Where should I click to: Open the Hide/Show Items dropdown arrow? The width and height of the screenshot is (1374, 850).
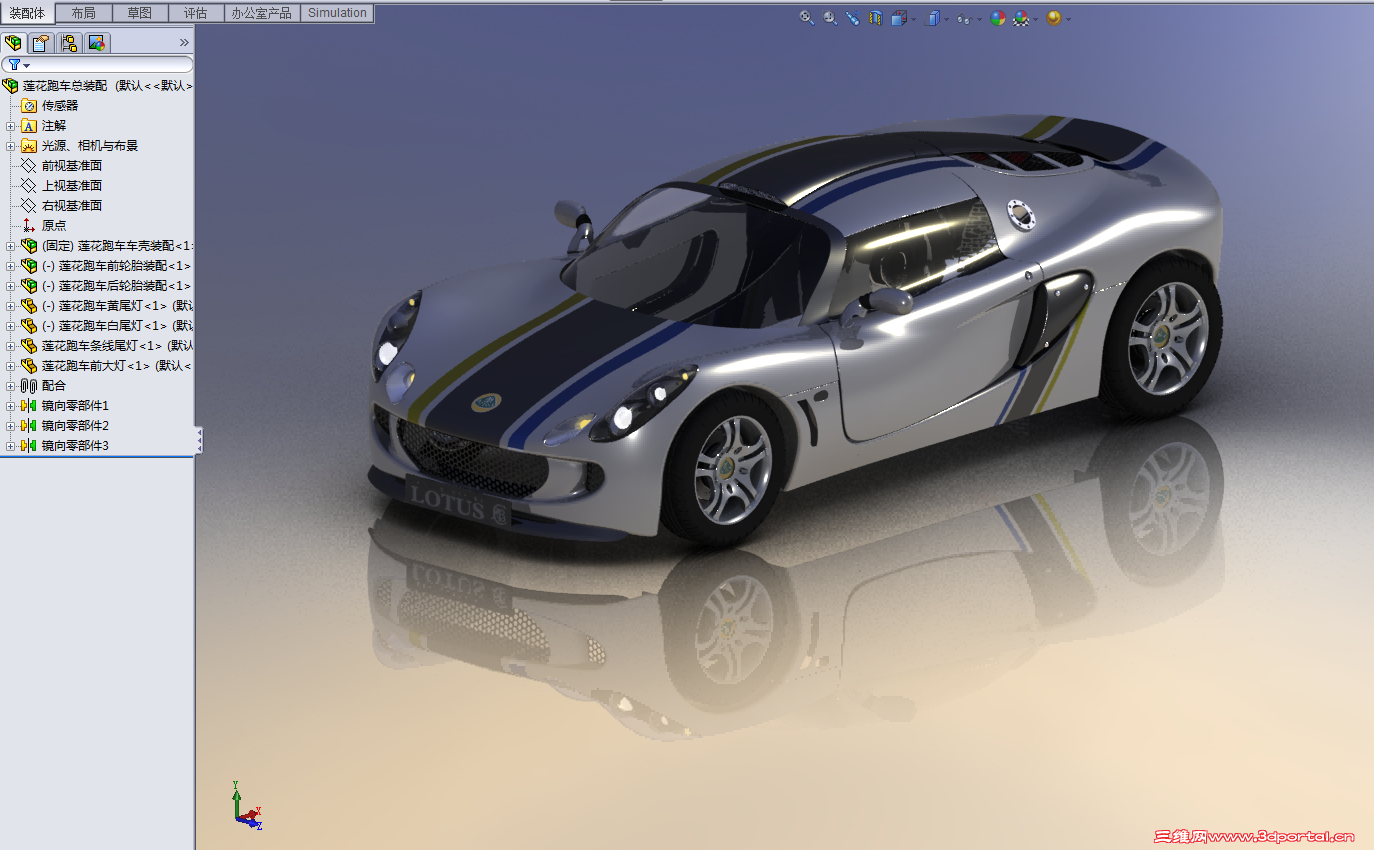(978, 18)
